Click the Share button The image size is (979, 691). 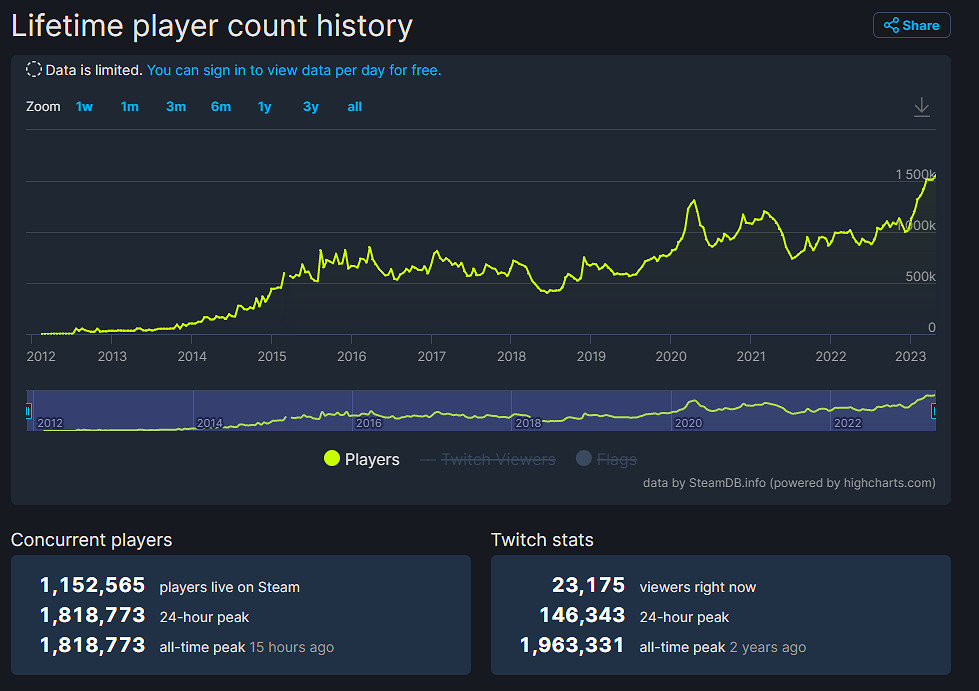point(911,25)
